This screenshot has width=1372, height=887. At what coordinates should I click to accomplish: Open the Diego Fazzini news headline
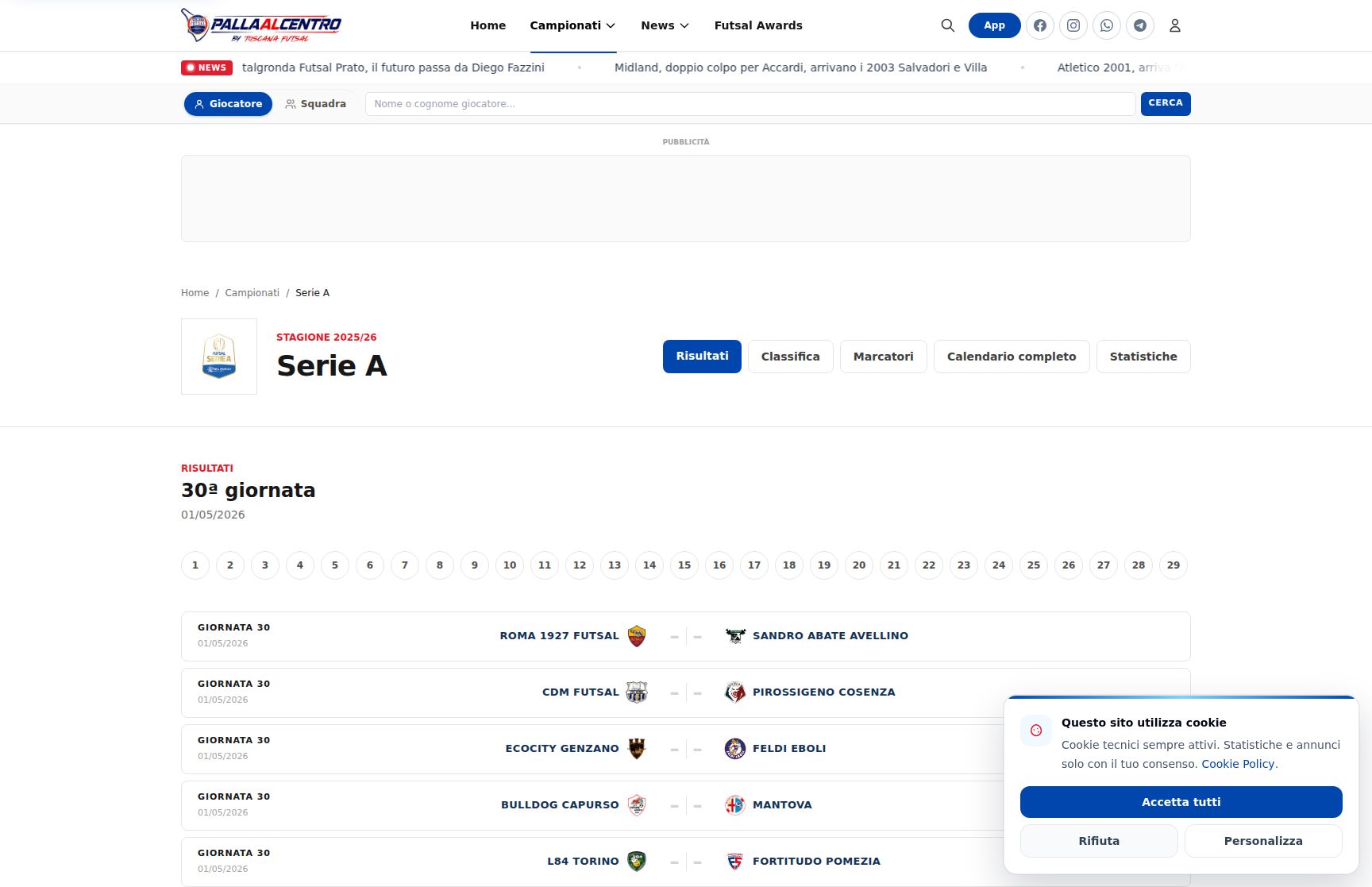coord(393,67)
